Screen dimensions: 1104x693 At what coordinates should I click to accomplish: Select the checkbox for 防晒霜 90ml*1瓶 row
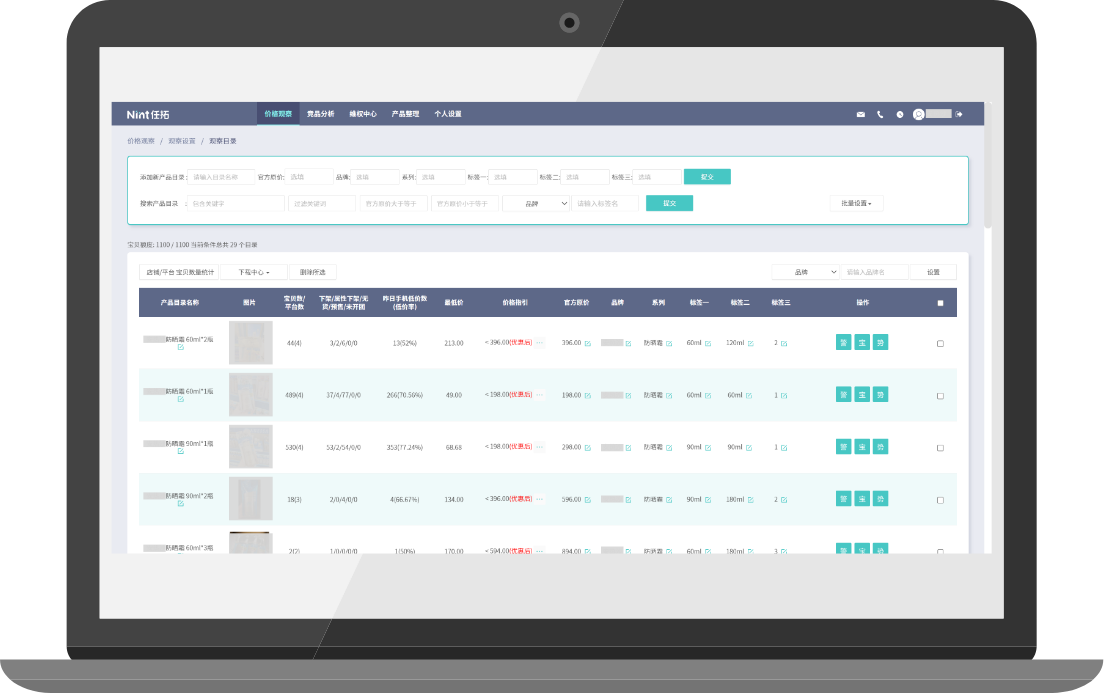click(940, 447)
